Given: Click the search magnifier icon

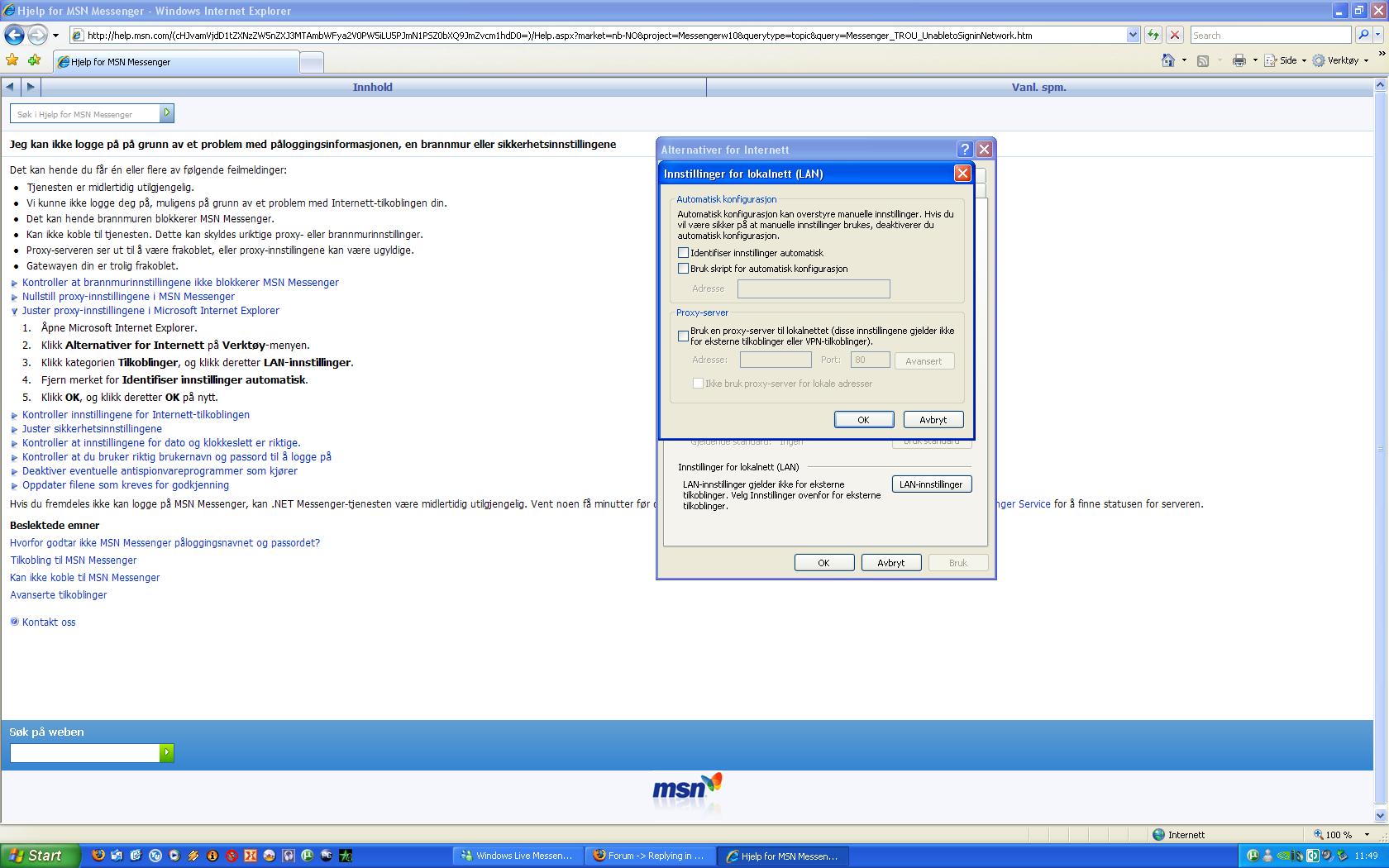Looking at the screenshot, I should (x=1363, y=35).
